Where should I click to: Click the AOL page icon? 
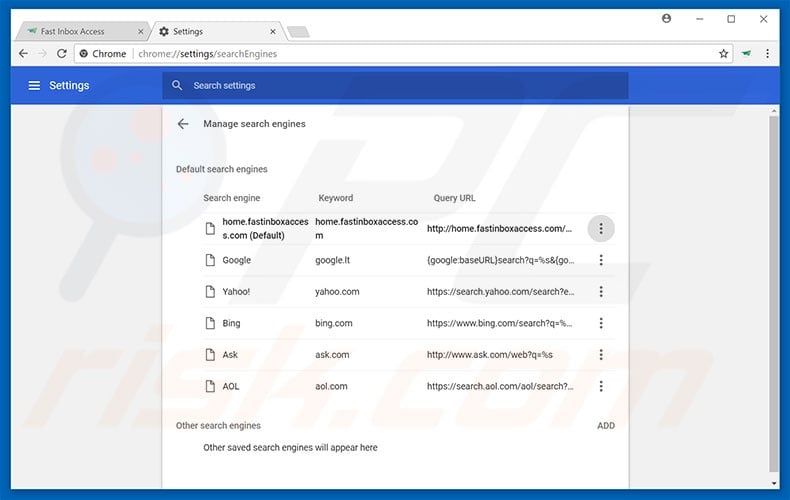tap(210, 386)
